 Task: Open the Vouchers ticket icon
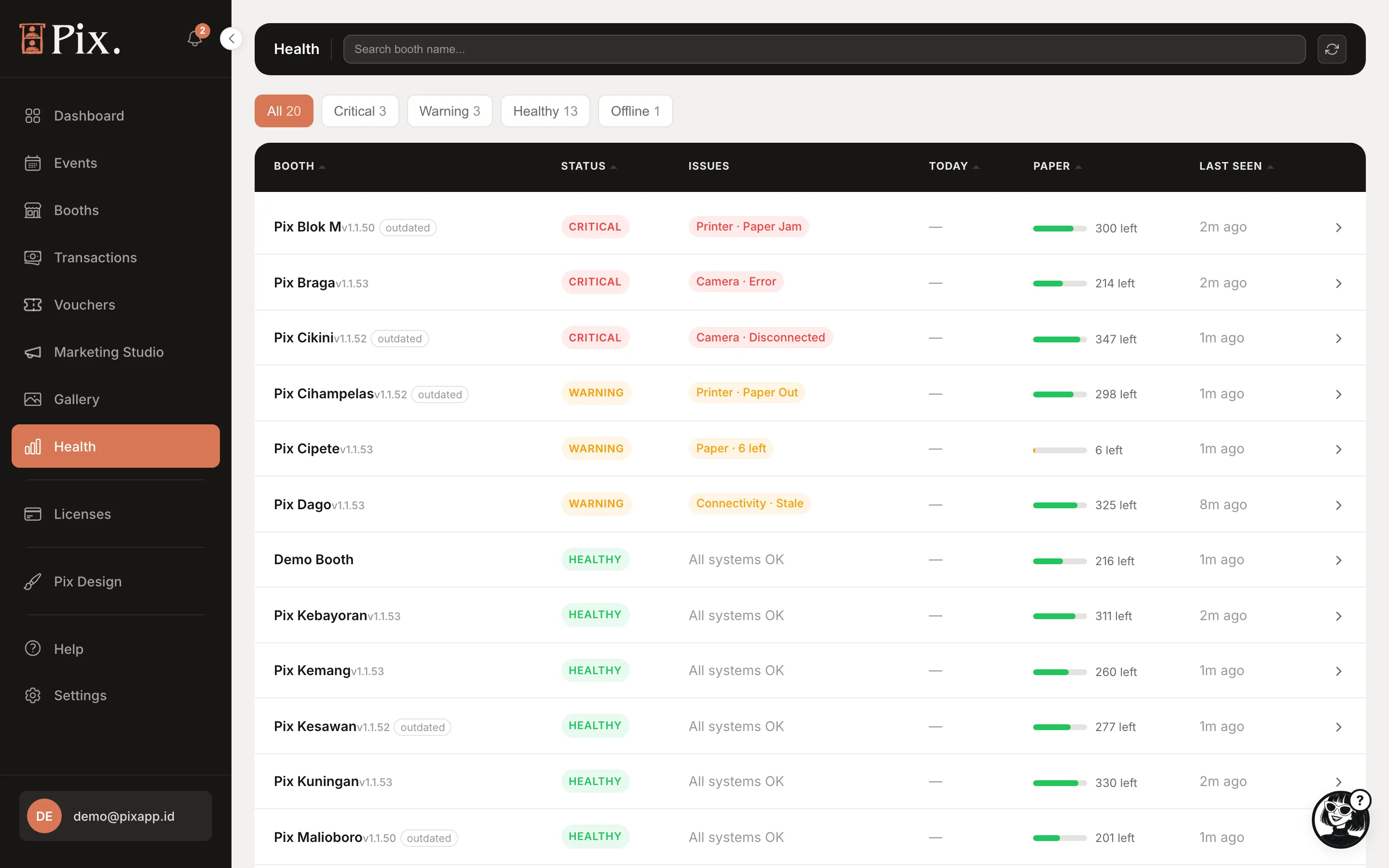(x=33, y=305)
